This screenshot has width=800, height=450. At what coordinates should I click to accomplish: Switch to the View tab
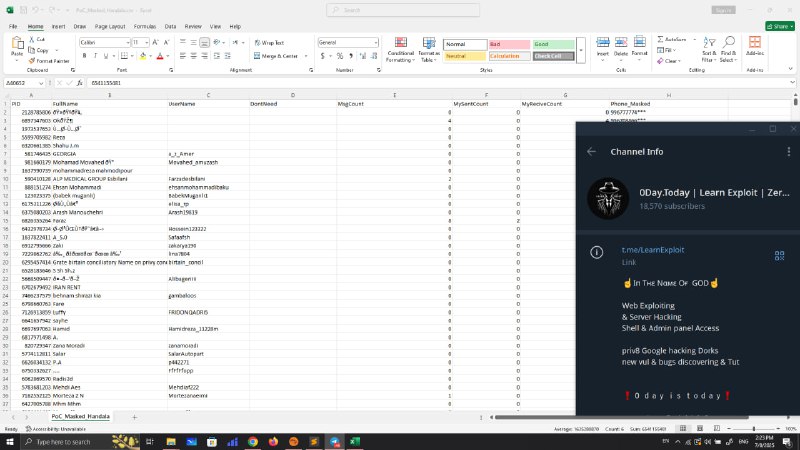(x=215, y=27)
